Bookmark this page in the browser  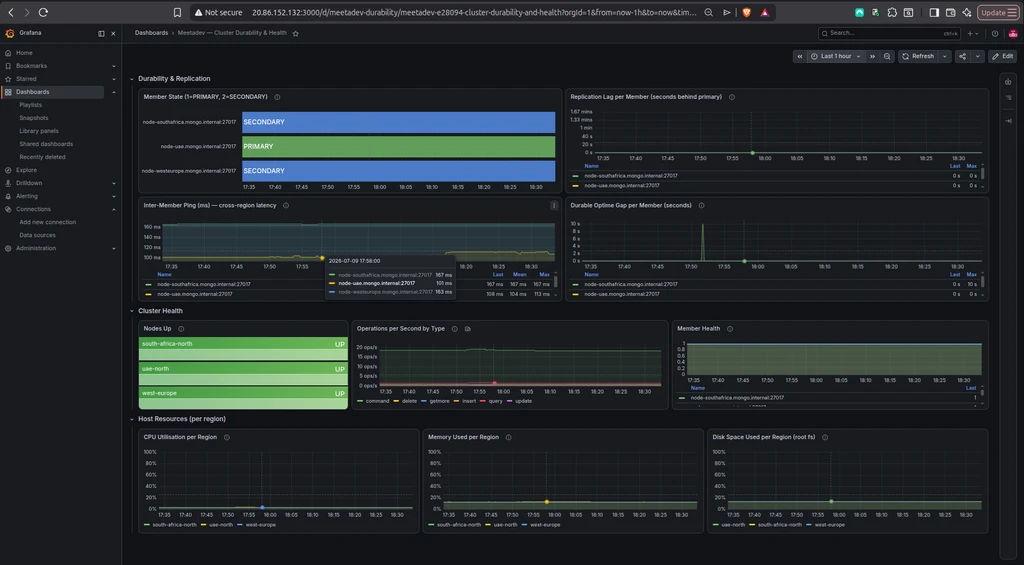(177, 12)
